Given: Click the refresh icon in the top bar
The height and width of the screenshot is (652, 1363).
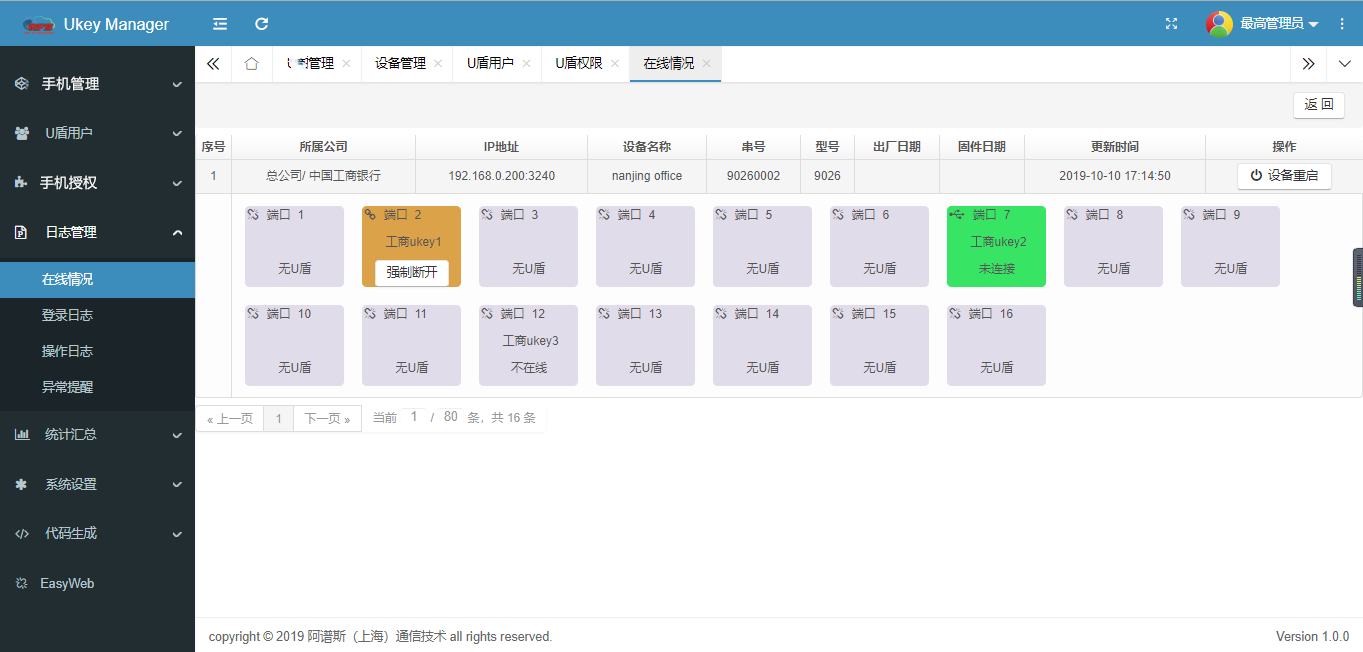Looking at the screenshot, I should point(262,24).
